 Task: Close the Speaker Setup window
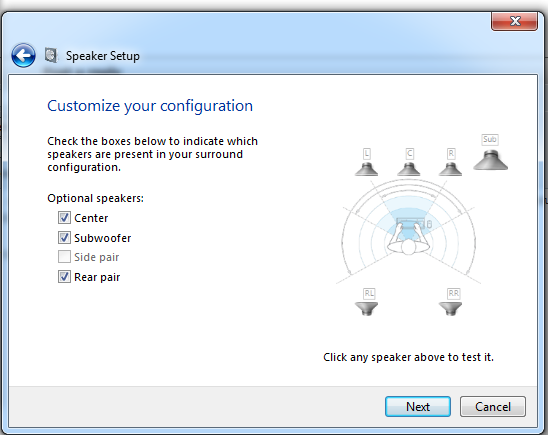click(514, 21)
